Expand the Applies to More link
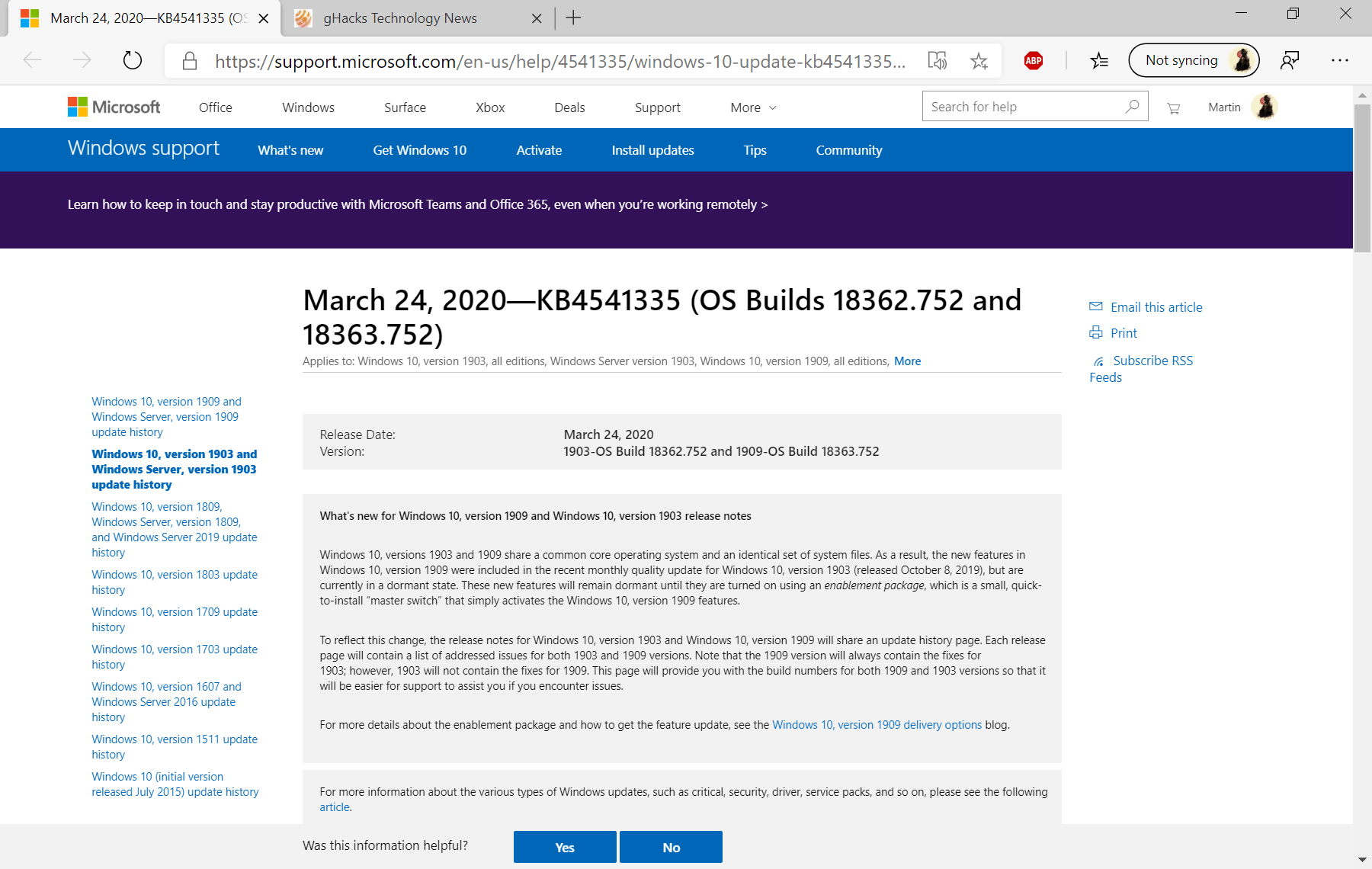Screen dimensions: 1372x869 tap(907, 361)
